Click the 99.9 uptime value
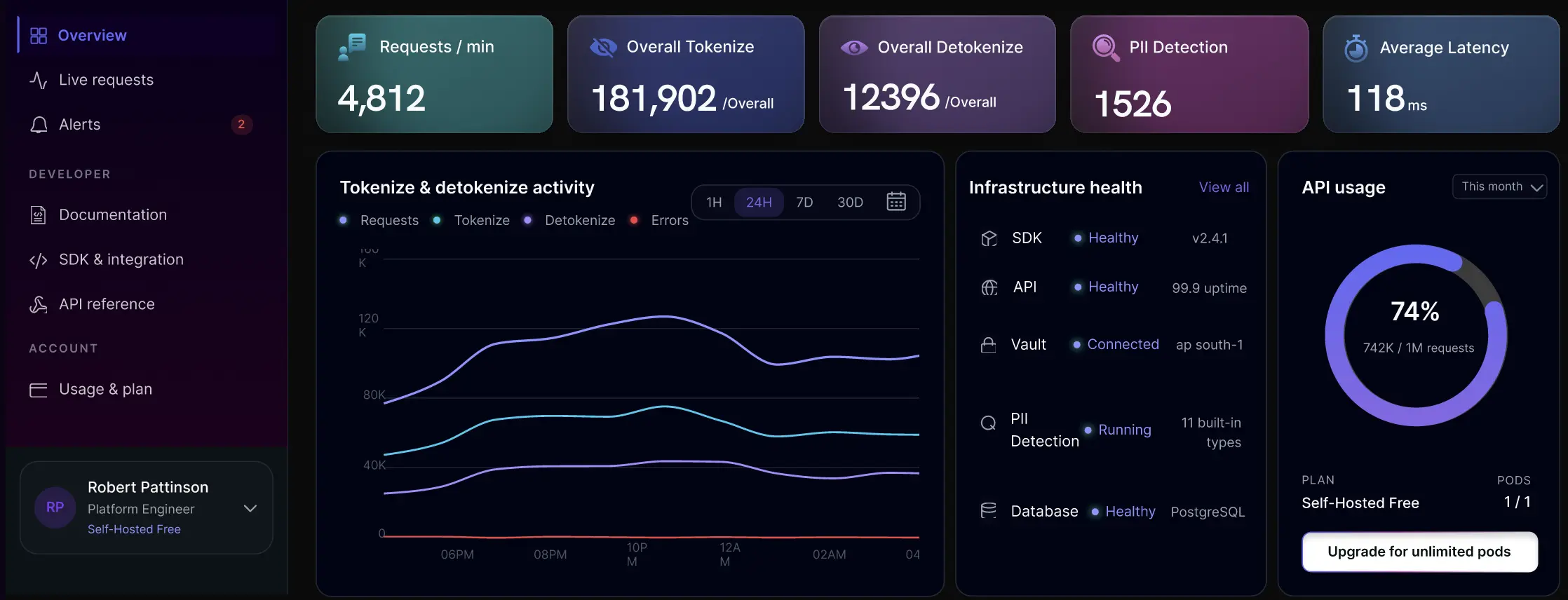1568x600 pixels. tap(1209, 288)
